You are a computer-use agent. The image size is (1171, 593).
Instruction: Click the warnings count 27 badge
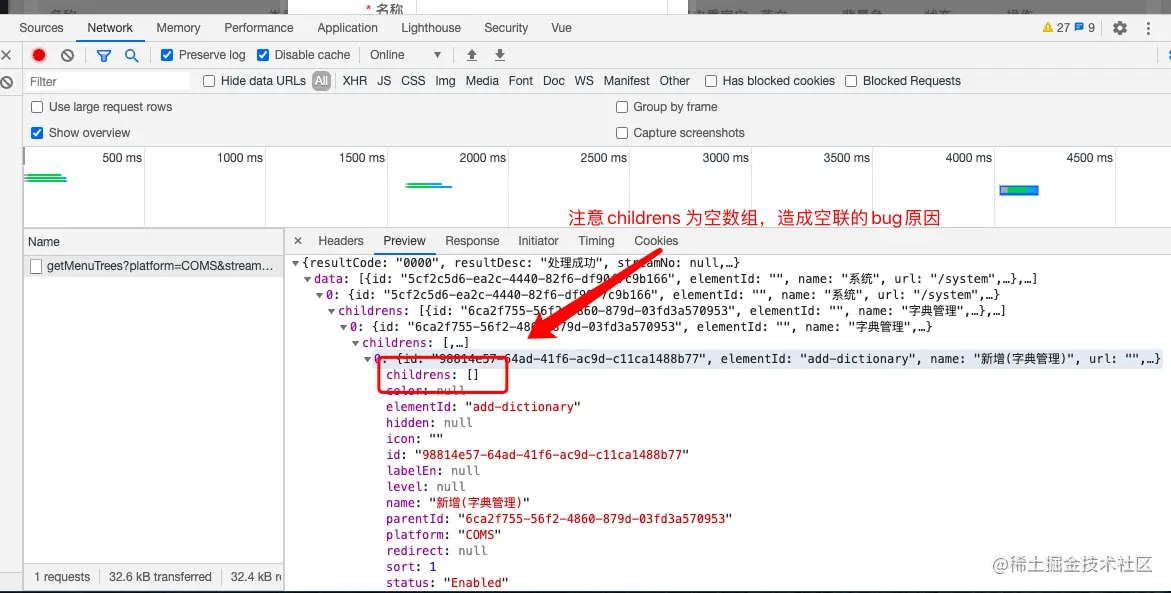tap(1056, 28)
